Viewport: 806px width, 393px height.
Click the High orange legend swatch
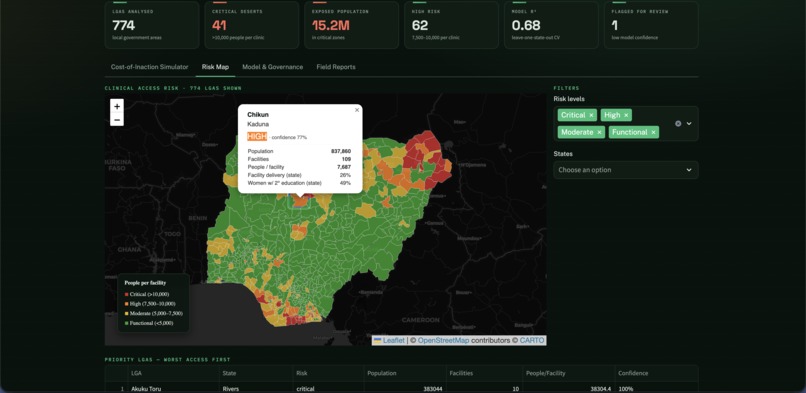[126, 304]
